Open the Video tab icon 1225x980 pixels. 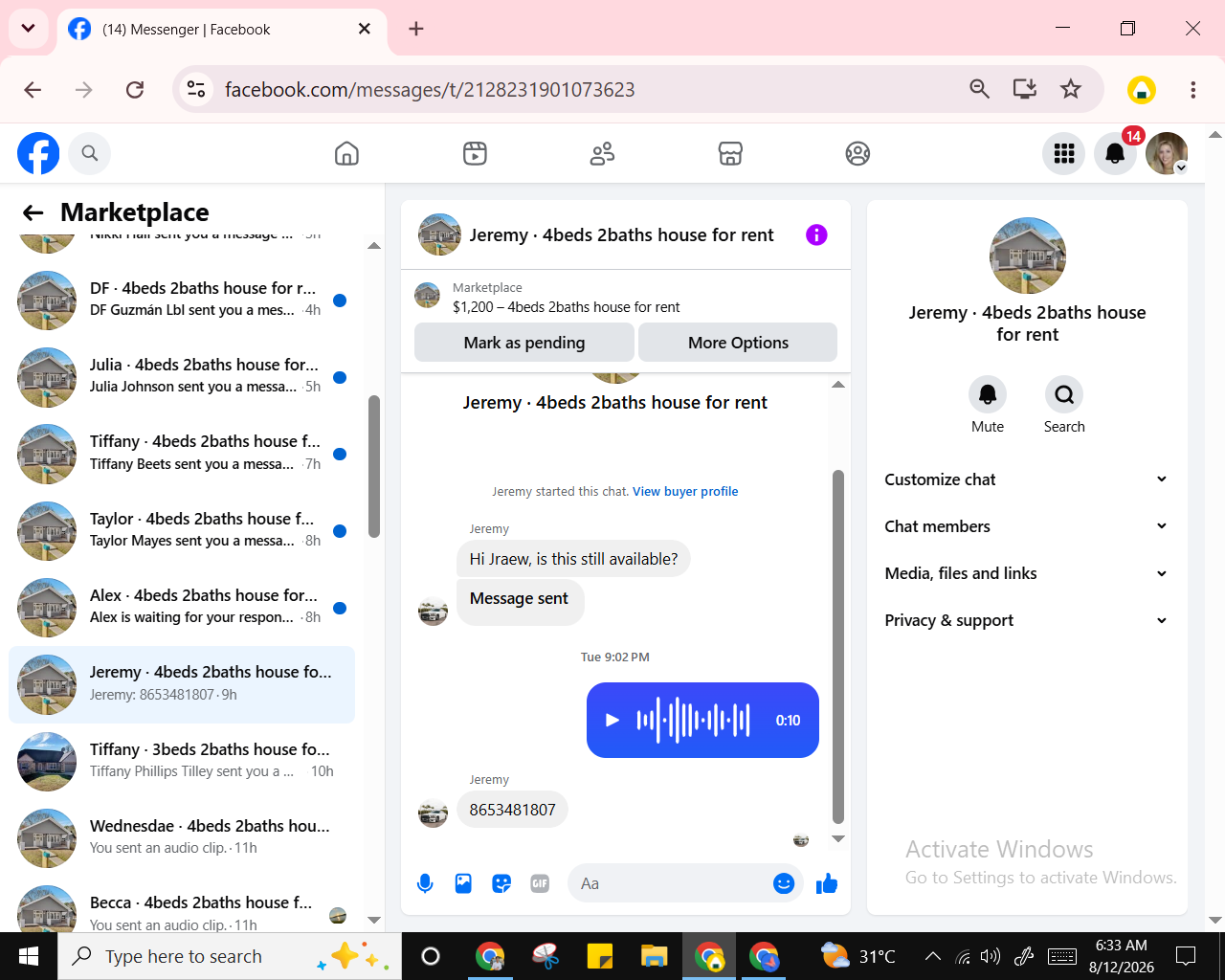click(x=475, y=153)
